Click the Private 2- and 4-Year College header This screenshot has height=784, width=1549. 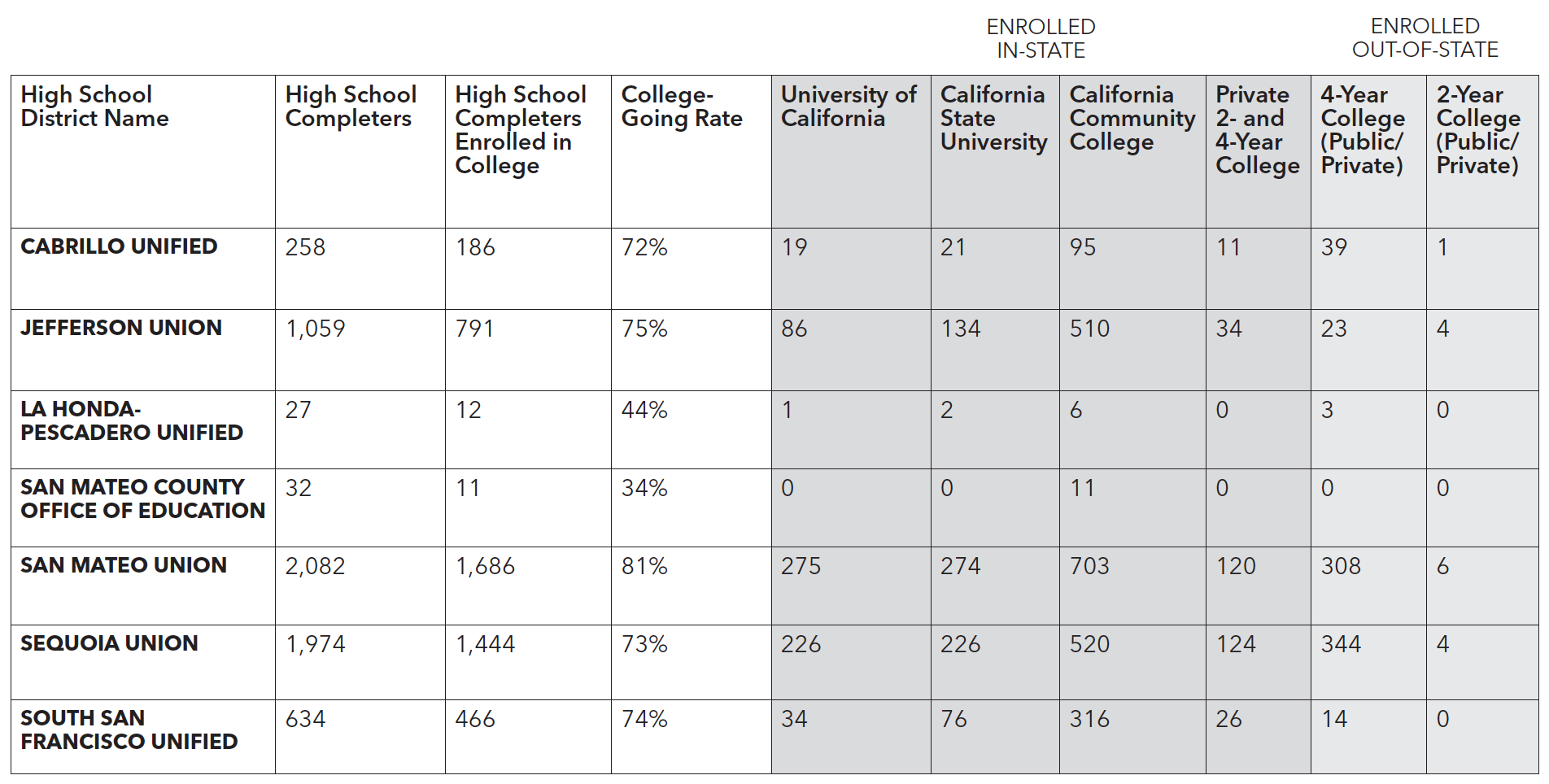1257,130
